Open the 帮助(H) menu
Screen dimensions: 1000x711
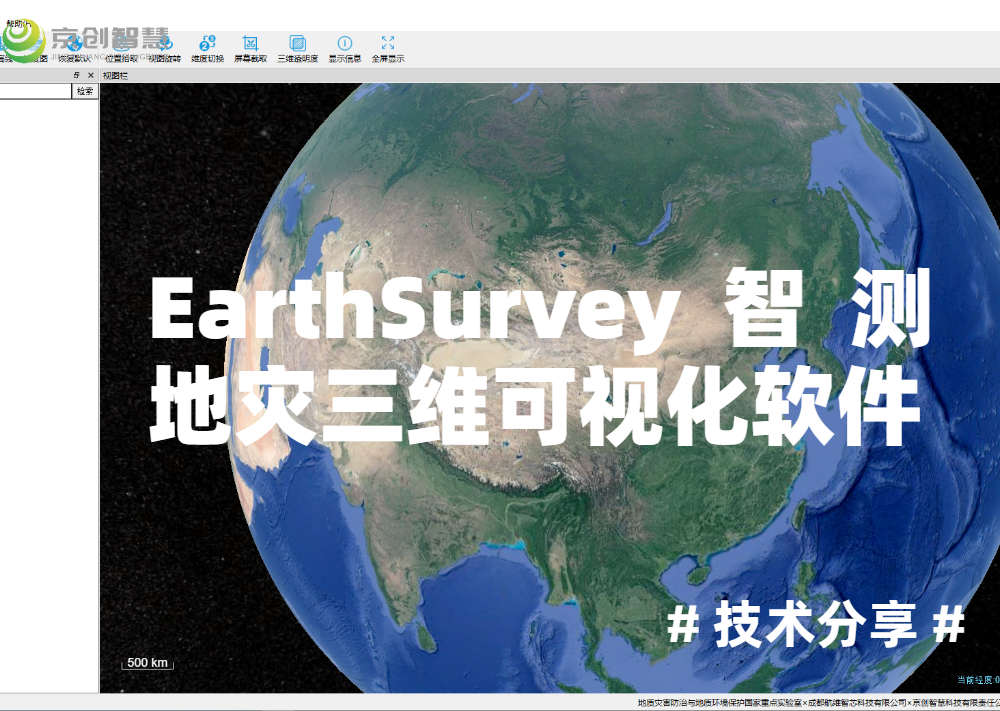click(17, 24)
